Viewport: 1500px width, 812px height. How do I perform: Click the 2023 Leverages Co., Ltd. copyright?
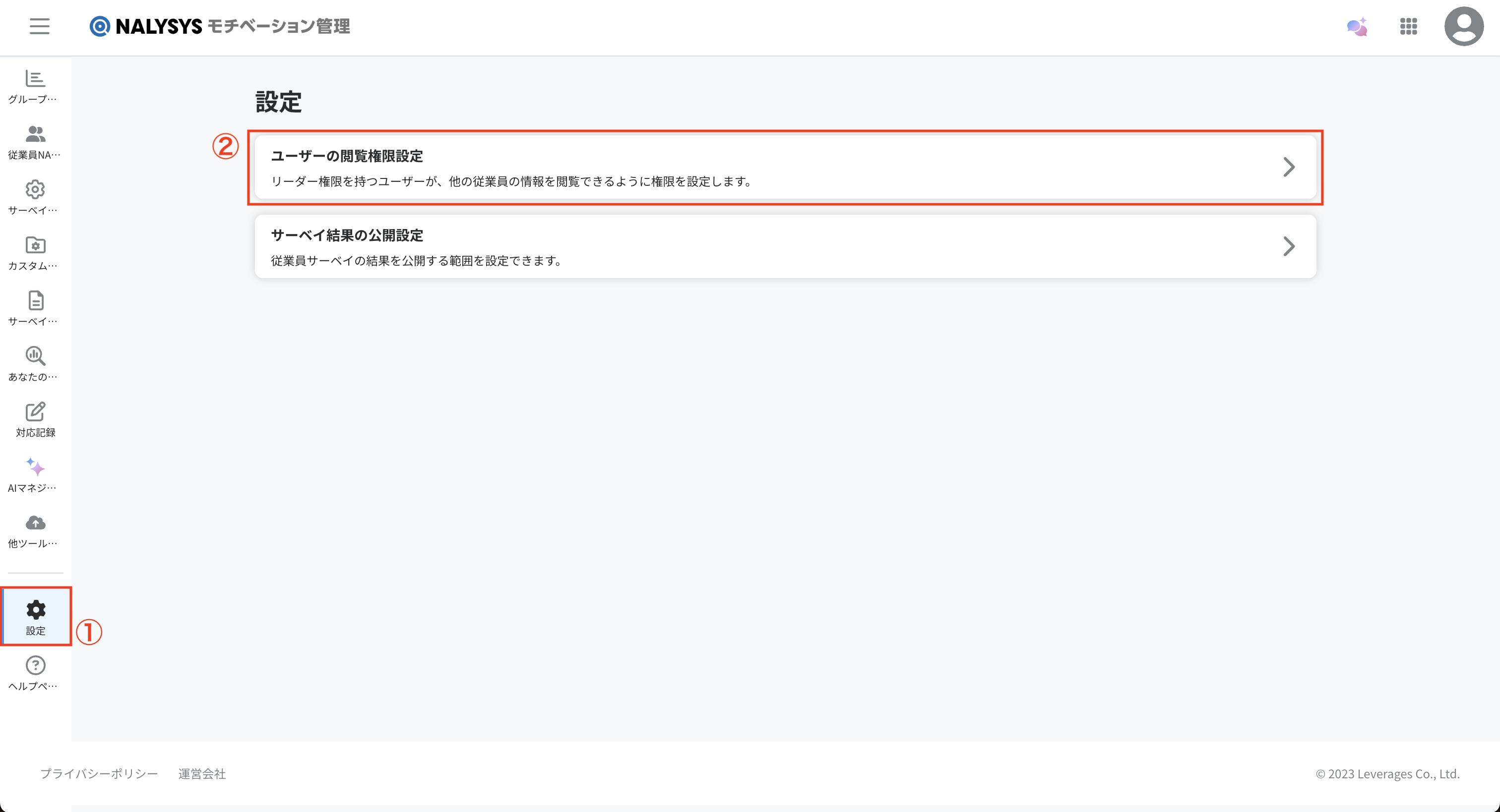coord(1387,774)
